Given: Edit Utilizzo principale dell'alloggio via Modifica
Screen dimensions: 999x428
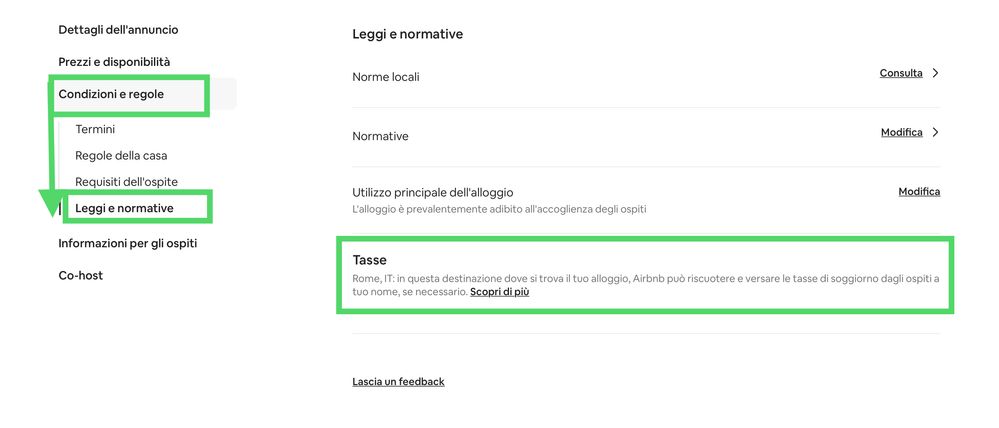Looking at the screenshot, I should point(919,191).
